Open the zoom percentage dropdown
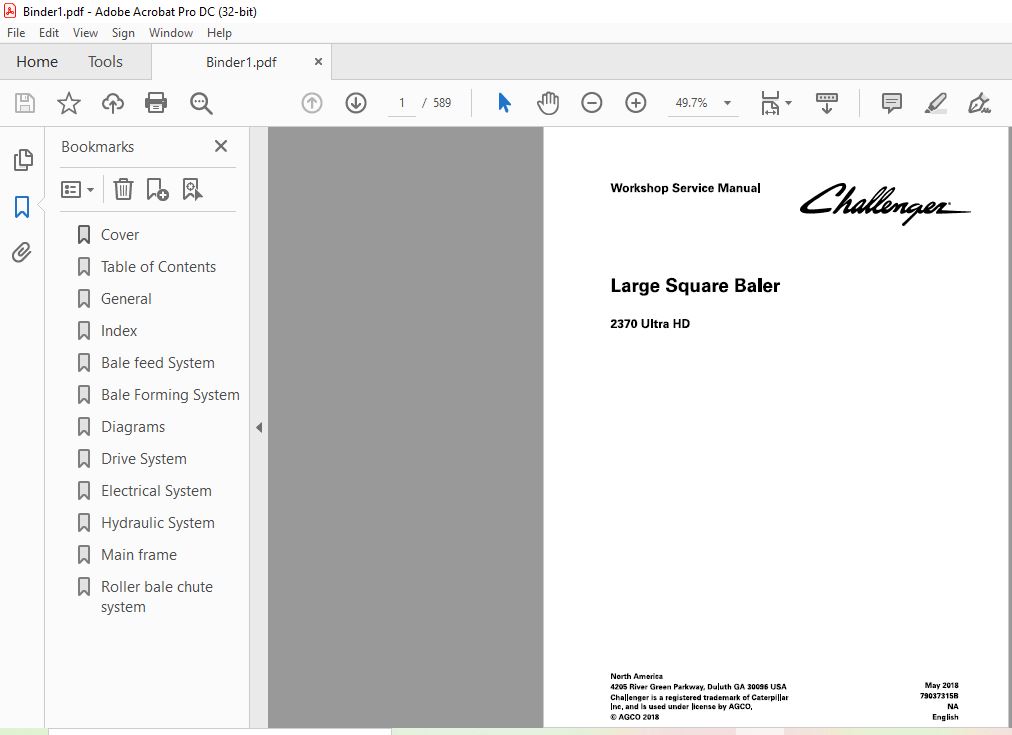This screenshot has width=1012, height=735. pyautogui.click(x=727, y=103)
